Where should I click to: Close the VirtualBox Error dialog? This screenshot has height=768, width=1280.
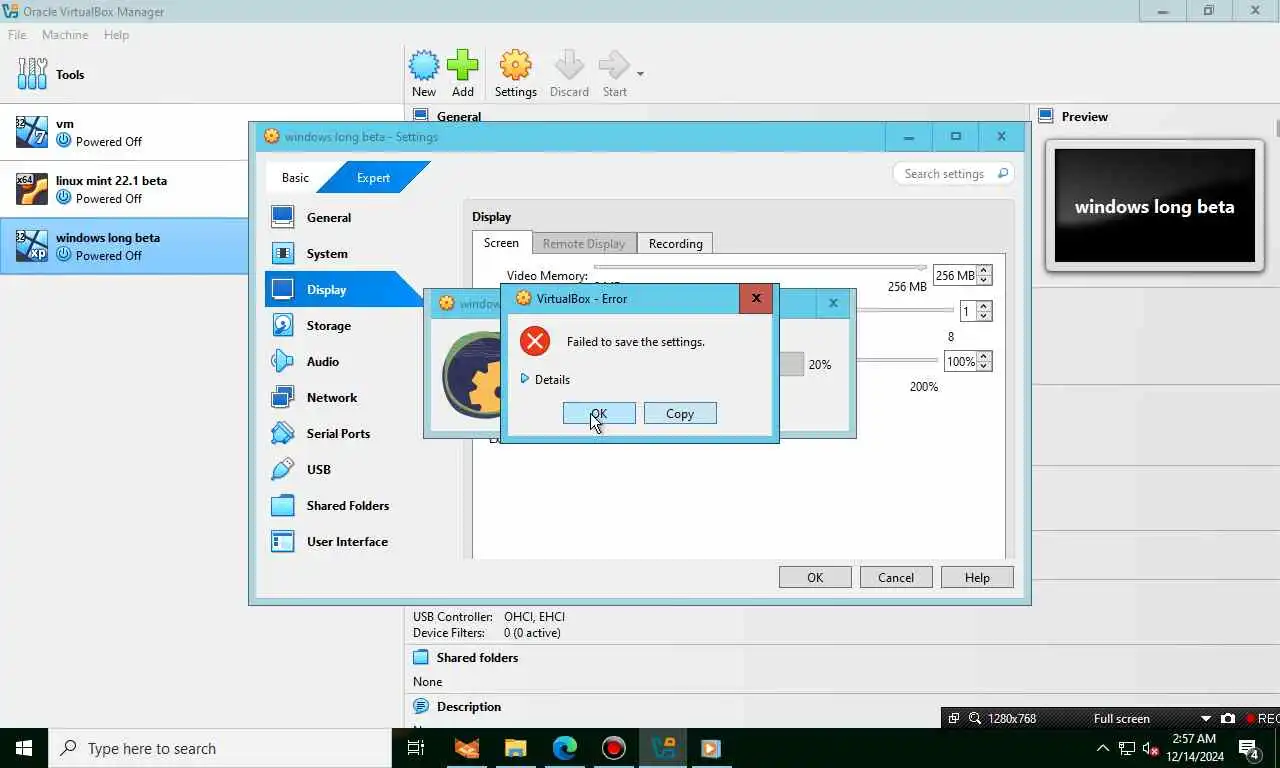[756, 298]
